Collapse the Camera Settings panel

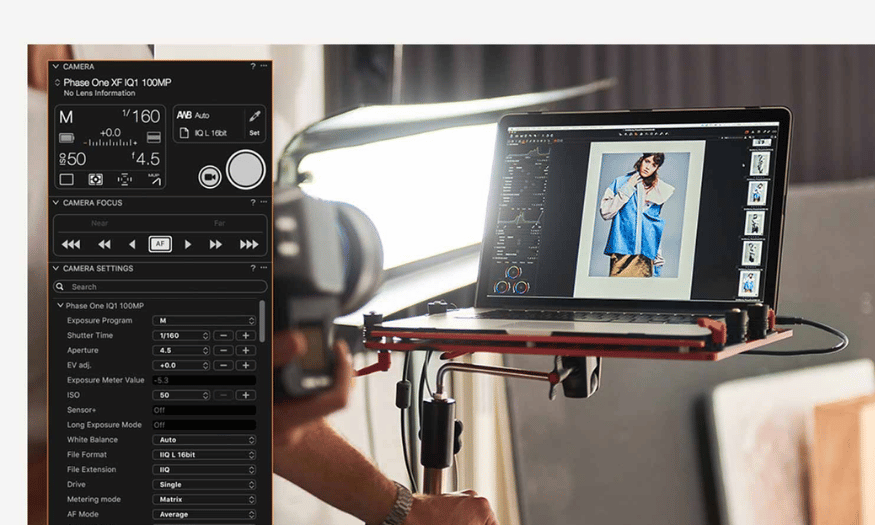pyautogui.click(x=56, y=268)
